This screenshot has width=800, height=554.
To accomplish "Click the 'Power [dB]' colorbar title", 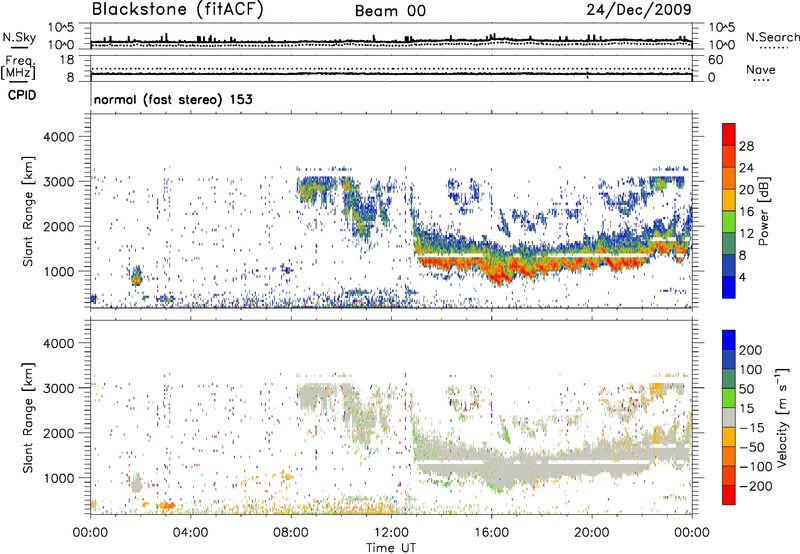I will 763,211.
